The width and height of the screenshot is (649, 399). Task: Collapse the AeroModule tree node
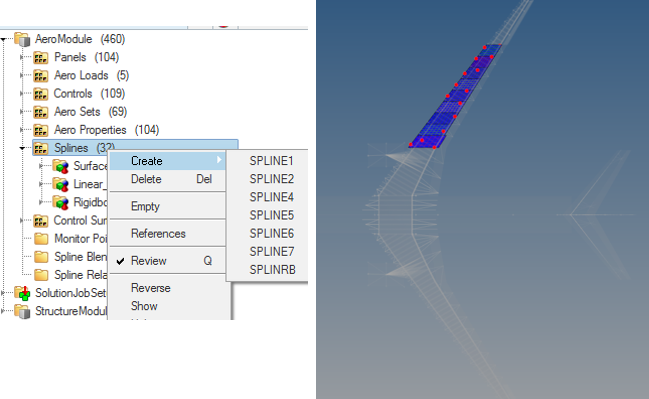4,39
